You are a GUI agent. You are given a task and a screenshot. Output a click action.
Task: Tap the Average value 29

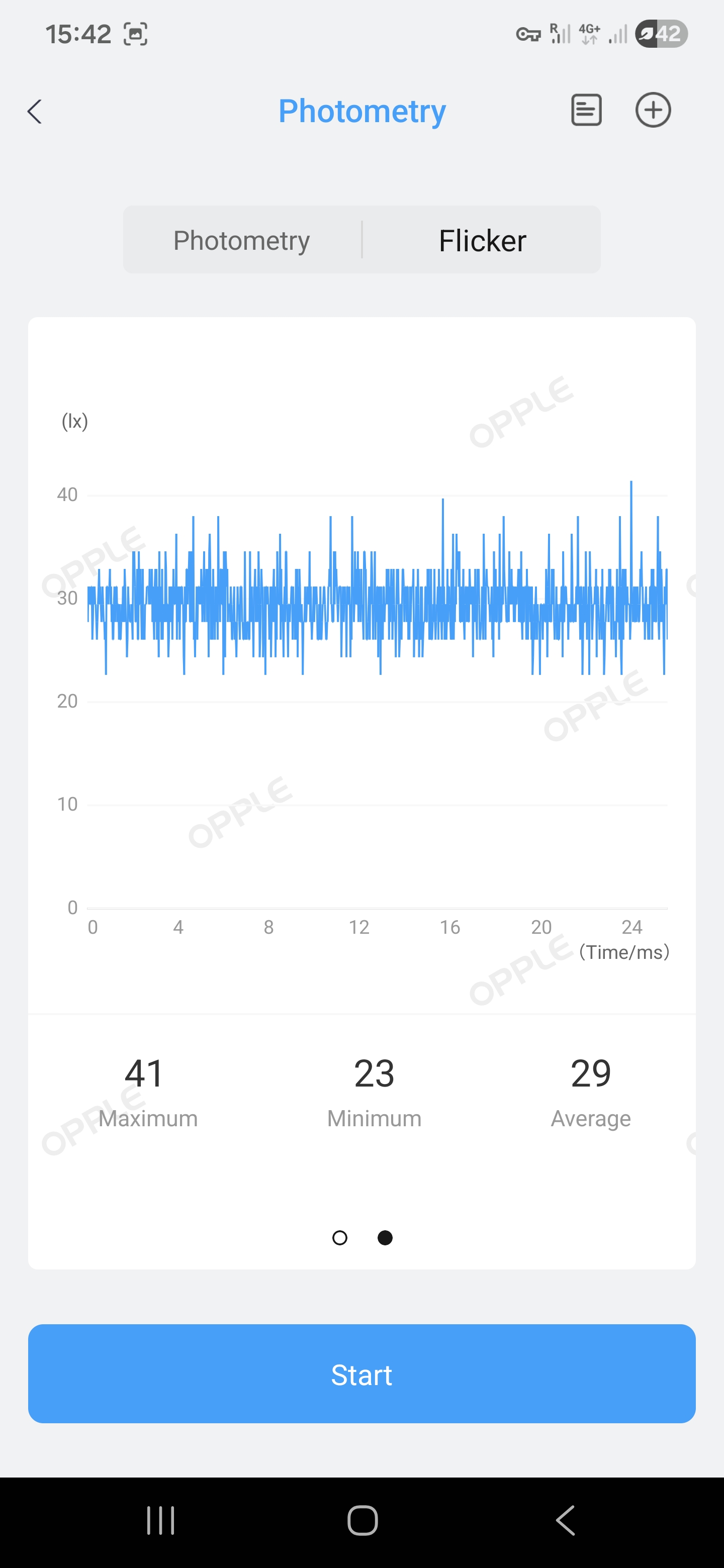(591, 1072)
